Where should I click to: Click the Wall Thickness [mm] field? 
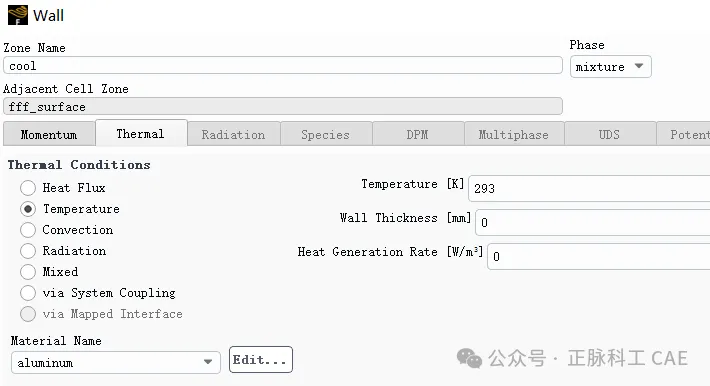pyautogui.click(x=593, y=222)
